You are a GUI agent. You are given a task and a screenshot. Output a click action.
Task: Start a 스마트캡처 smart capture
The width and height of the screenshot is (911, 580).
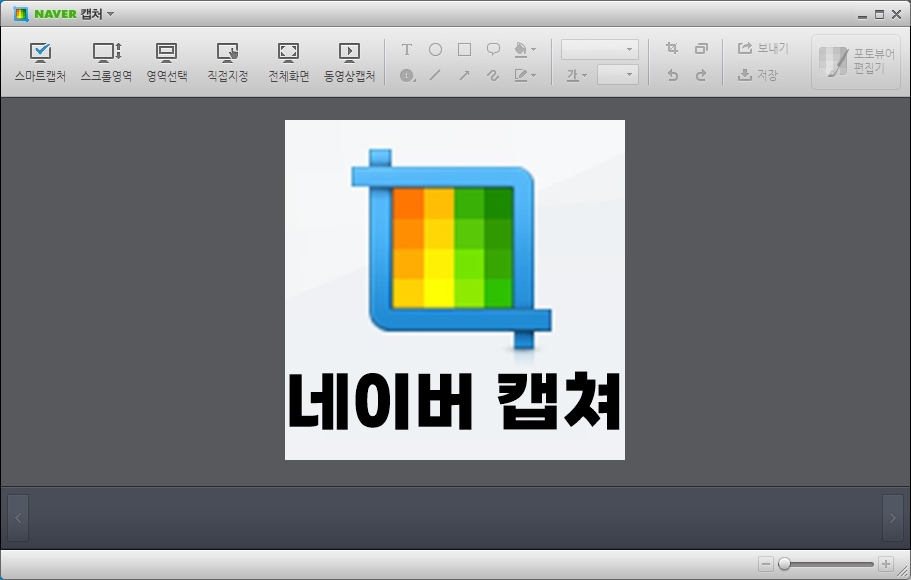click(x=40, y=62)
